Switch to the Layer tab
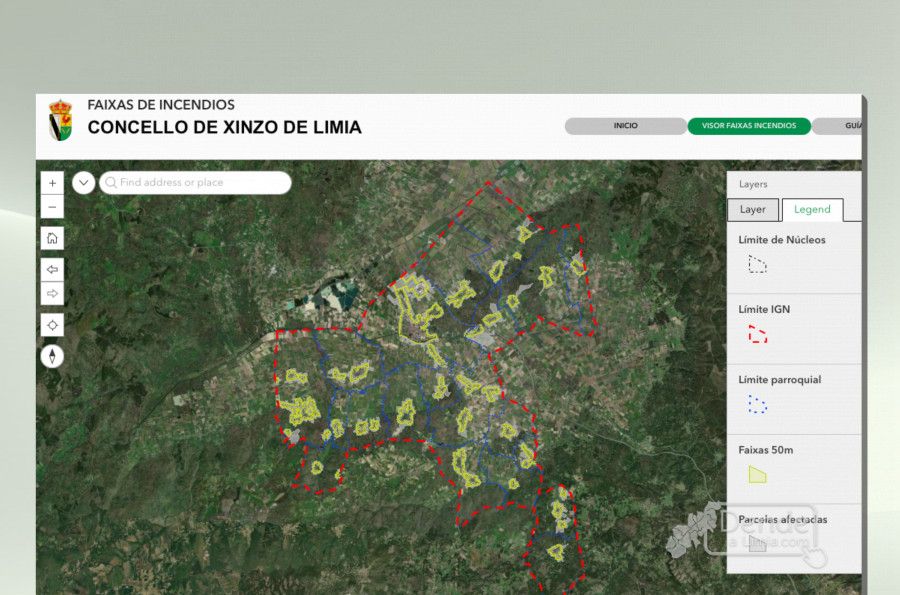This screenshot has width=900, height=595. point(753,209)
